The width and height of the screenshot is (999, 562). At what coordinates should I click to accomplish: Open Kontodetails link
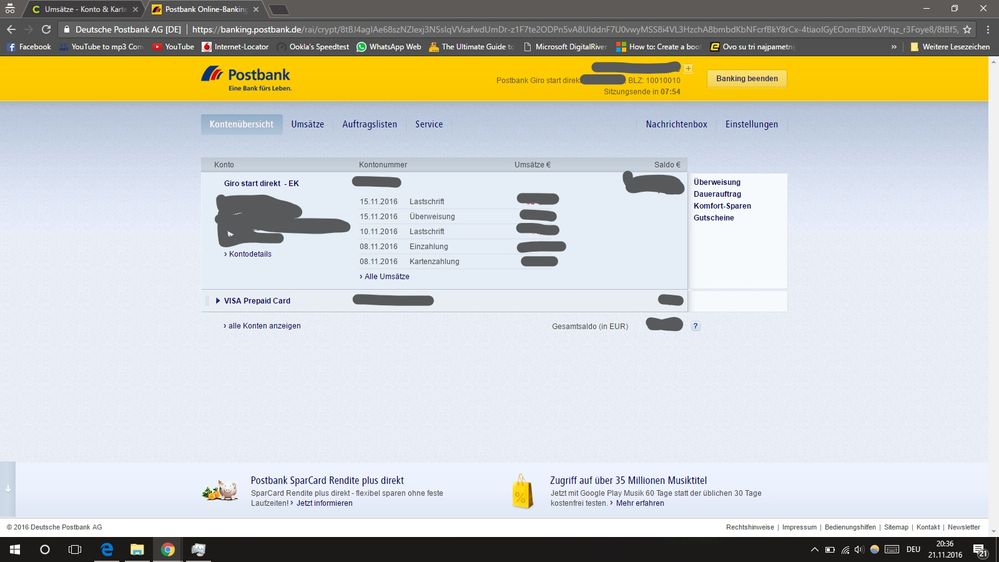pyautogui.click(x=248, y=254)
